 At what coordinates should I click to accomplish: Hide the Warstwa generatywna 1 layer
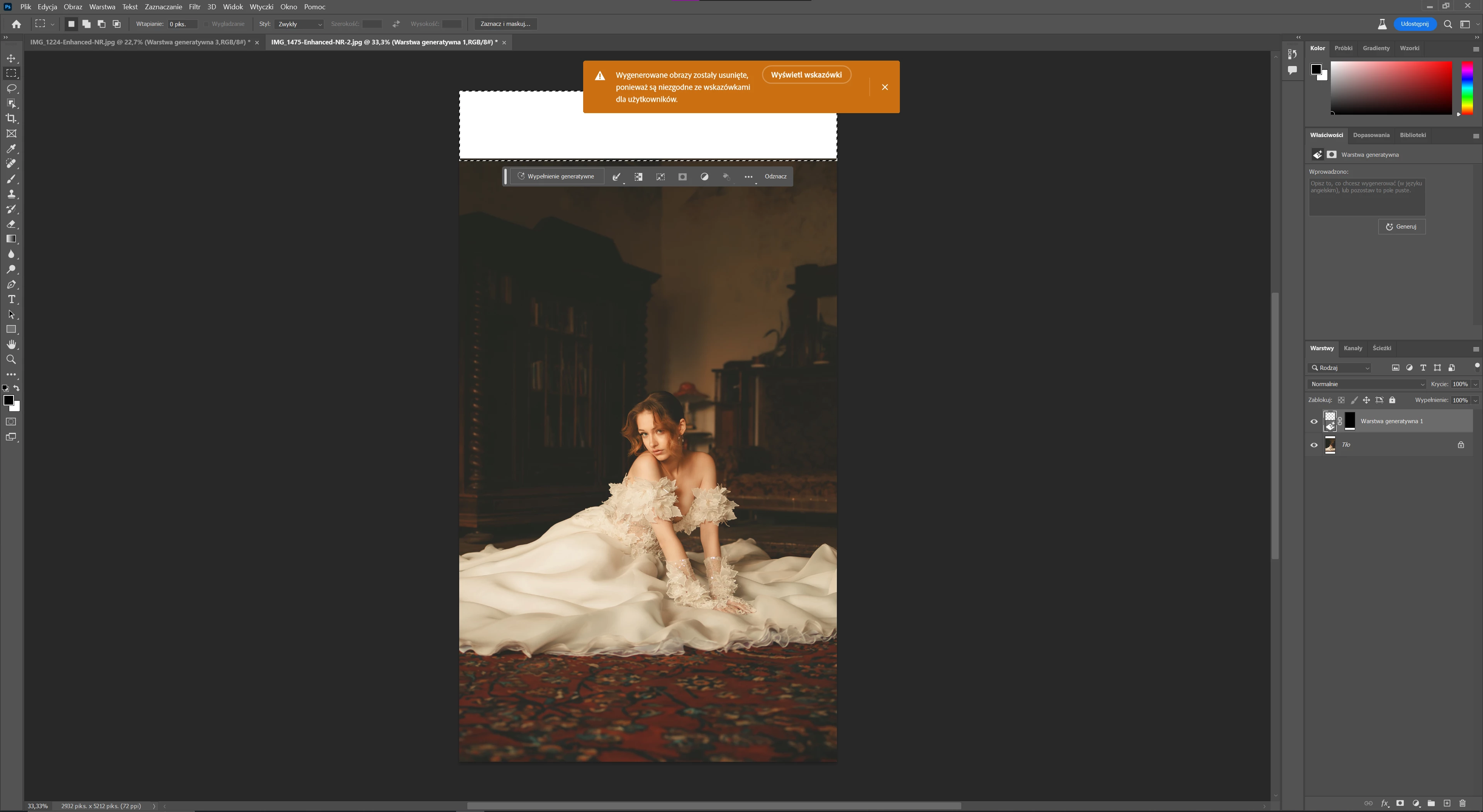(1314, 421)
